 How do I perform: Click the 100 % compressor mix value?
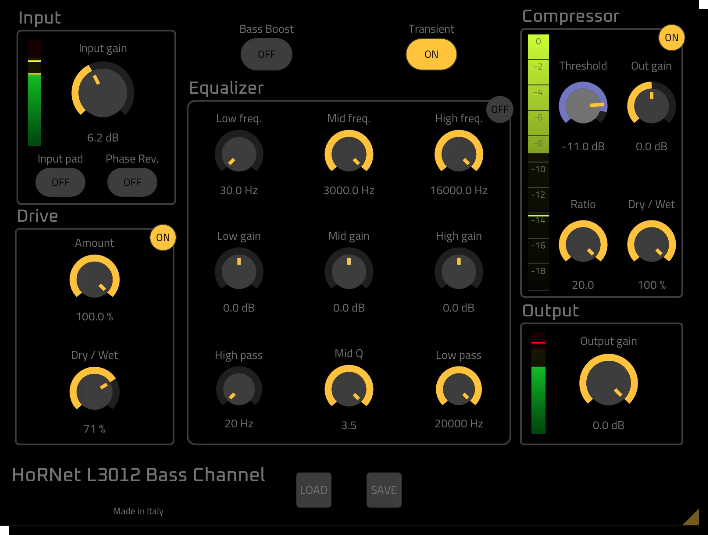[652, 285]
